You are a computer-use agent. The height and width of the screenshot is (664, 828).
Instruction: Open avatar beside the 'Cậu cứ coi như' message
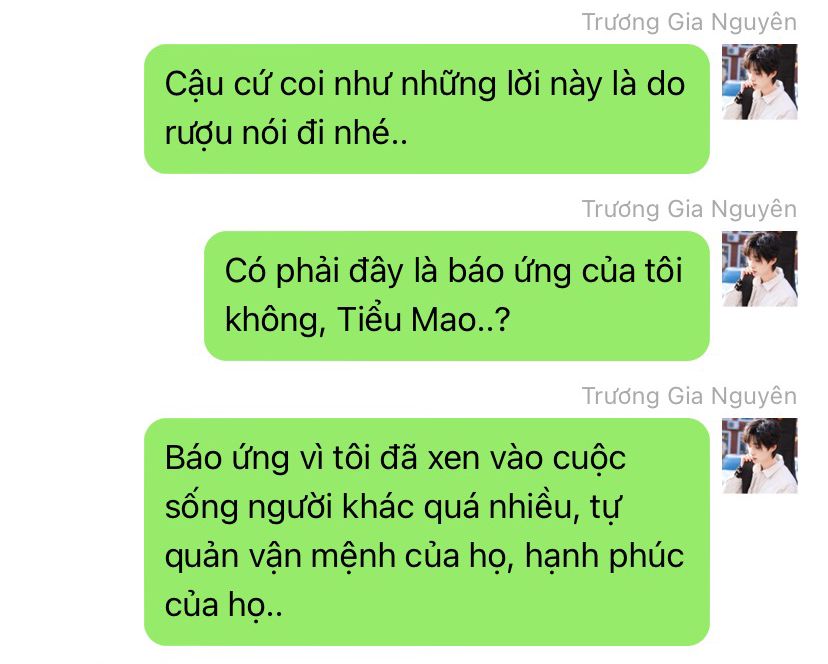tap(759, 82)
